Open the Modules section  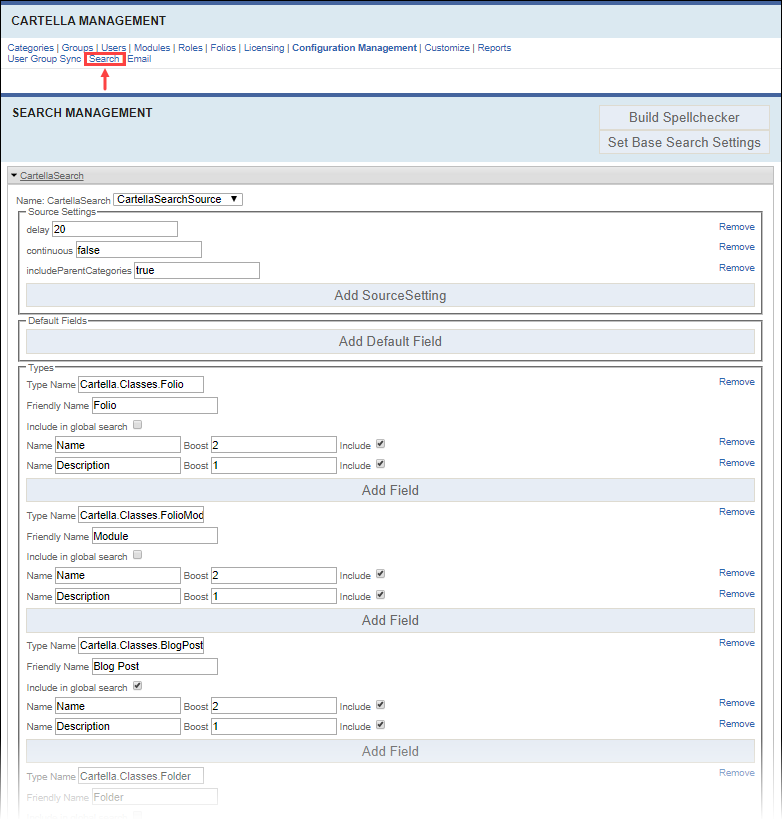(152, 48)
